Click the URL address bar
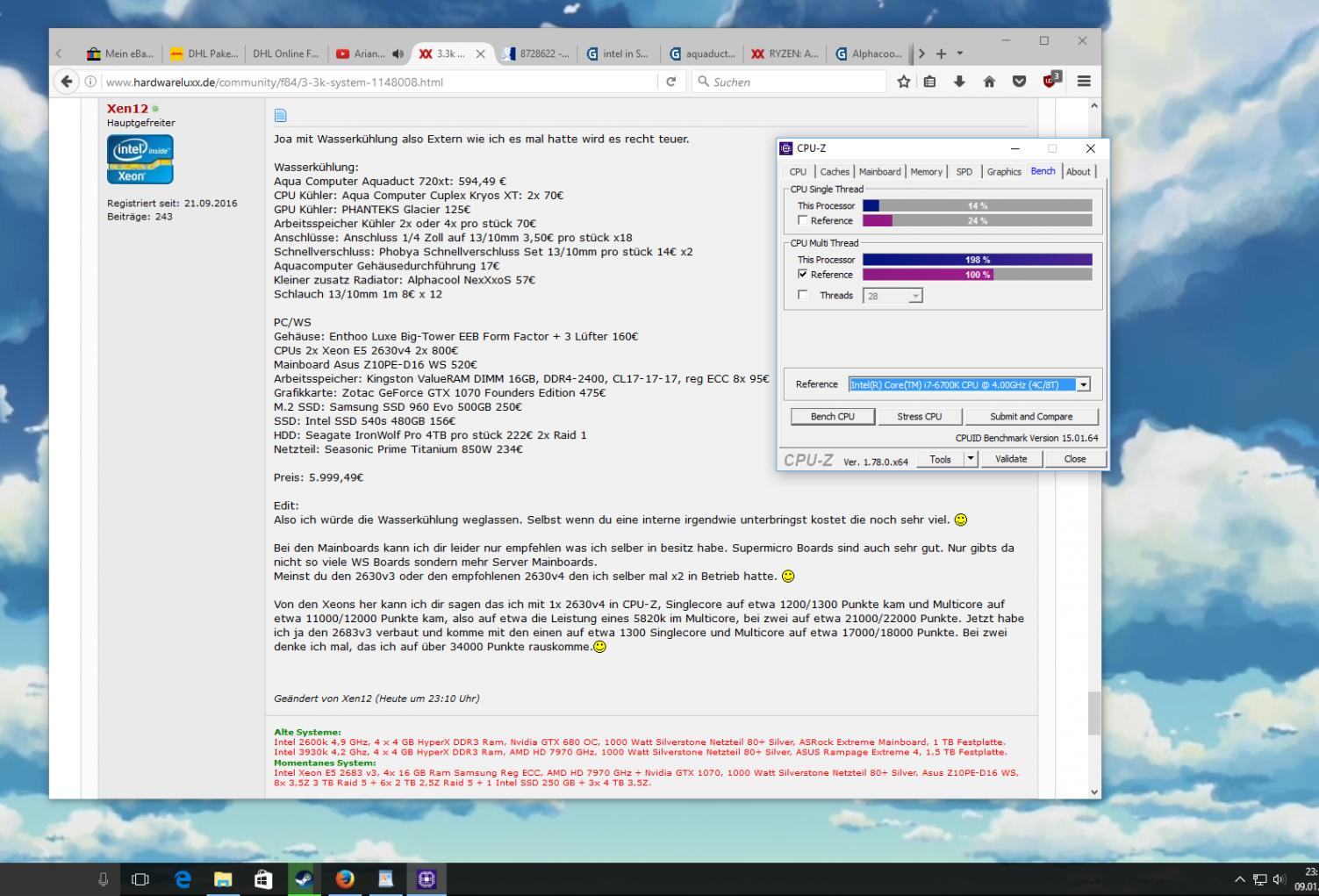The image size is (1319, 896). click(x=379, y=82)
